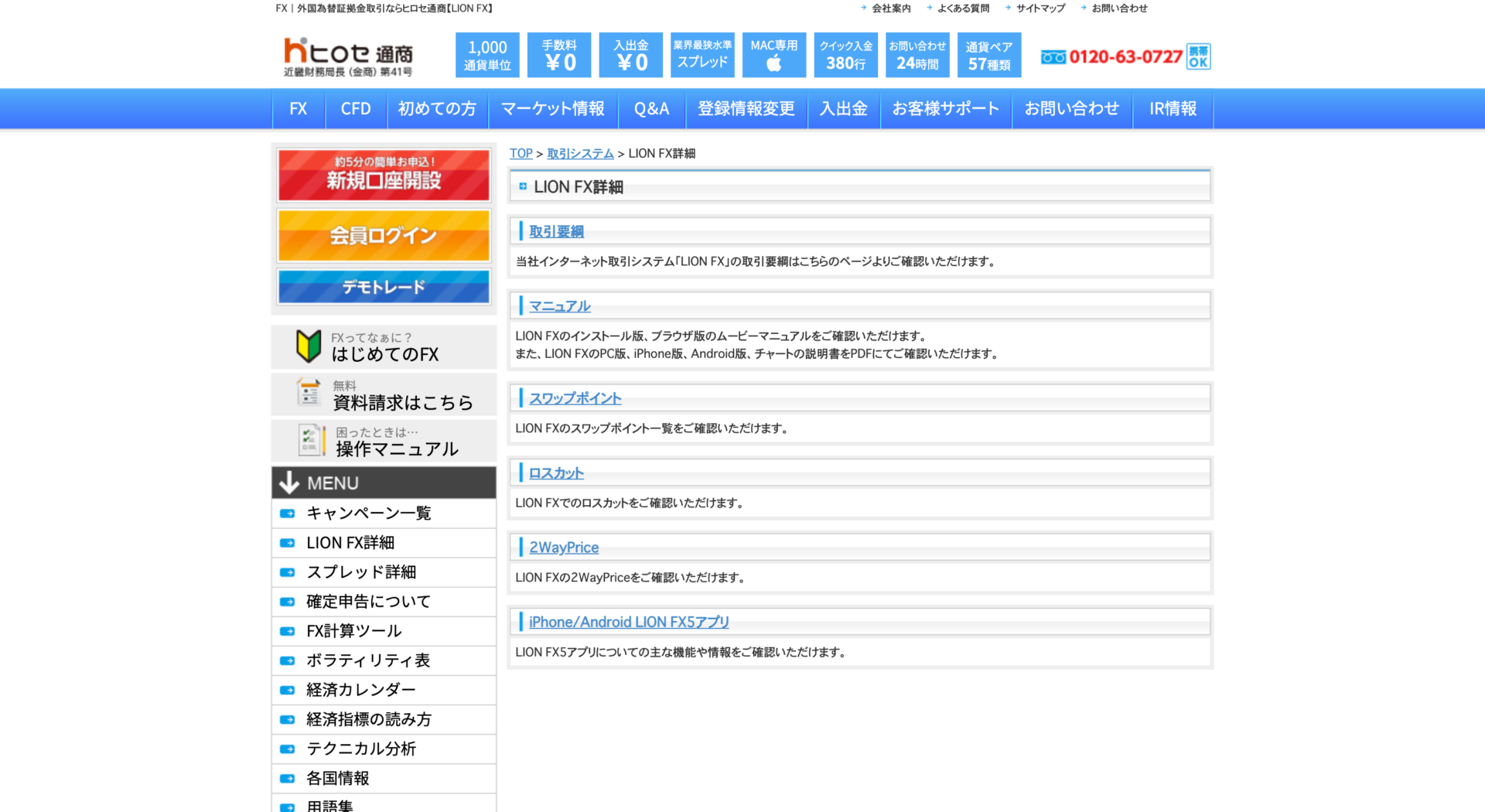
Task: Click the 携帯OK badge
Action: coord(1198,56)
